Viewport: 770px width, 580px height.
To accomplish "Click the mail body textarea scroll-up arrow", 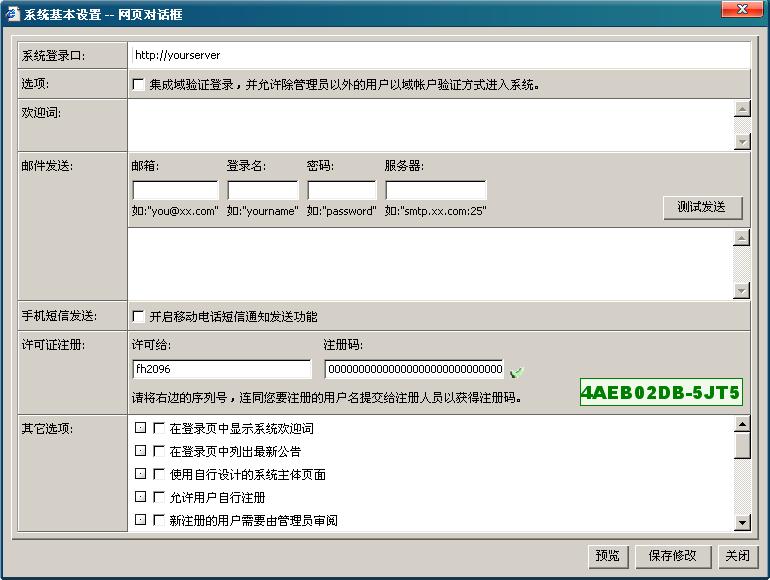I will coord(741,238).
